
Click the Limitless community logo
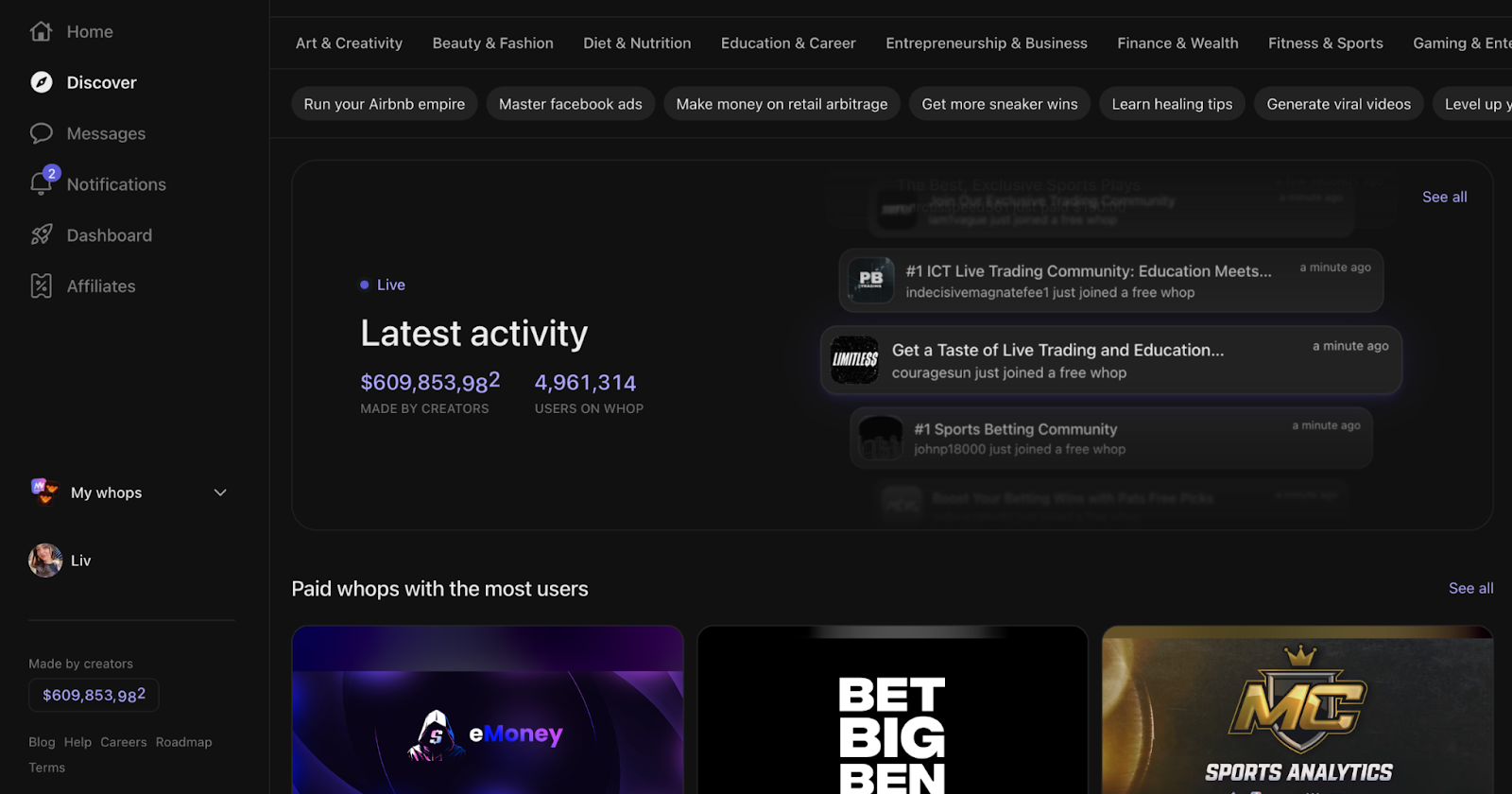(854, 360)
